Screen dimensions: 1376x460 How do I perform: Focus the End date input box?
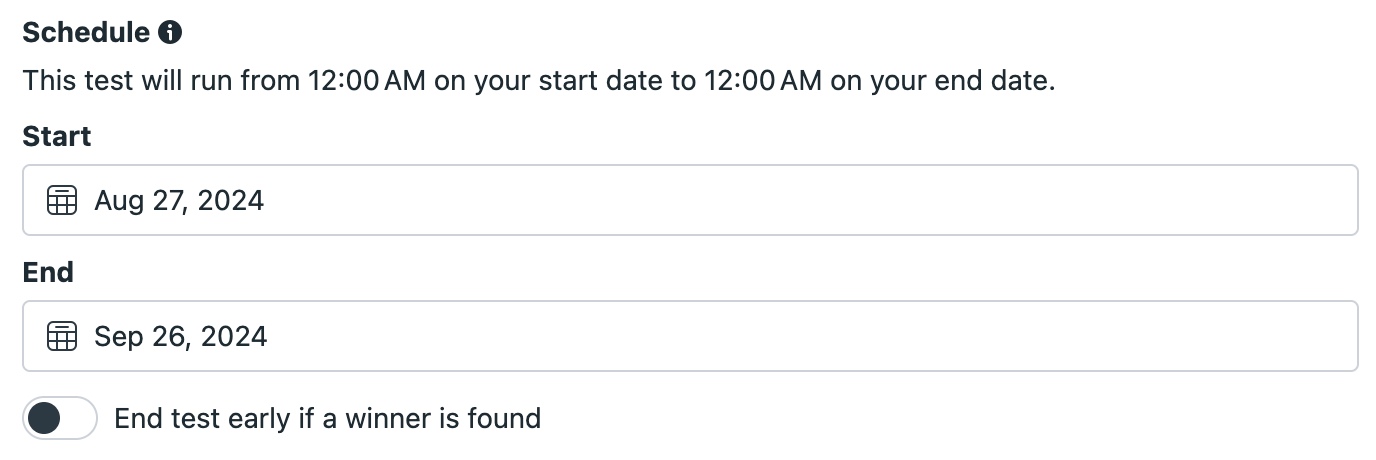[690, 336]
